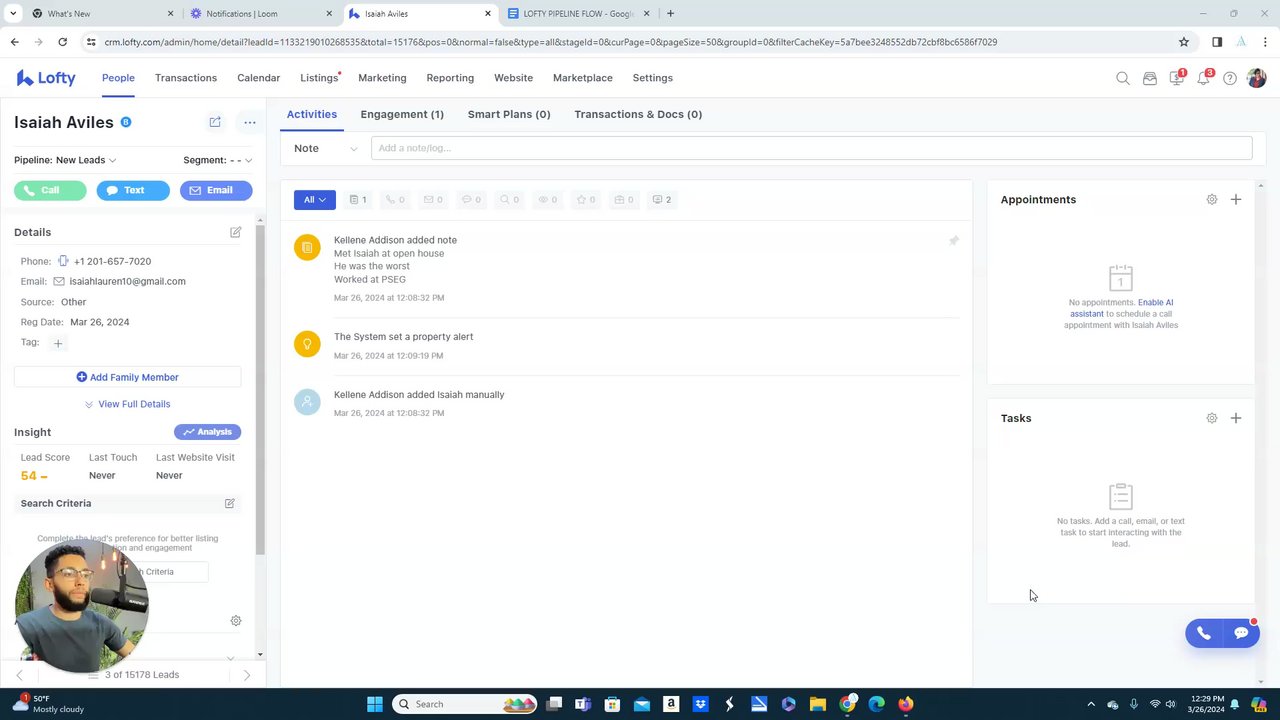Open the Transactions menu item
This screenshot has height=720, width=1280.
[x=186, y=78]
